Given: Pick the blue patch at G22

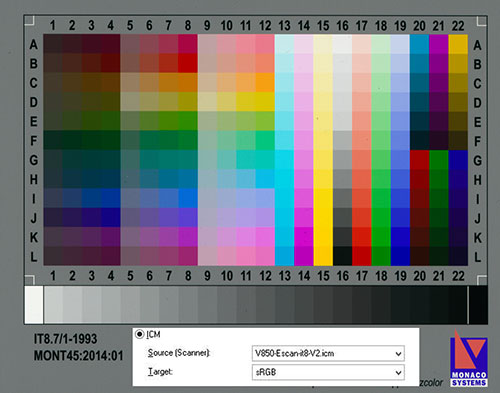Looking at the screenshot, I should [458, 160].
